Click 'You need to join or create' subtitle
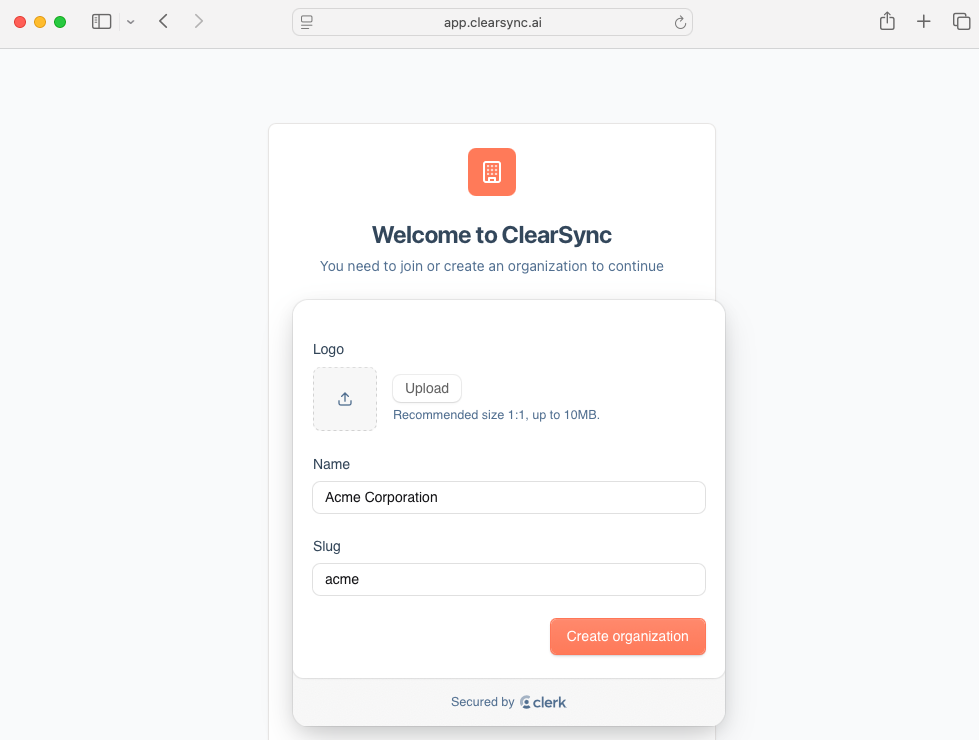Image resolution: width=979 pixels, height=740 pixels. (x=492, y=266)
